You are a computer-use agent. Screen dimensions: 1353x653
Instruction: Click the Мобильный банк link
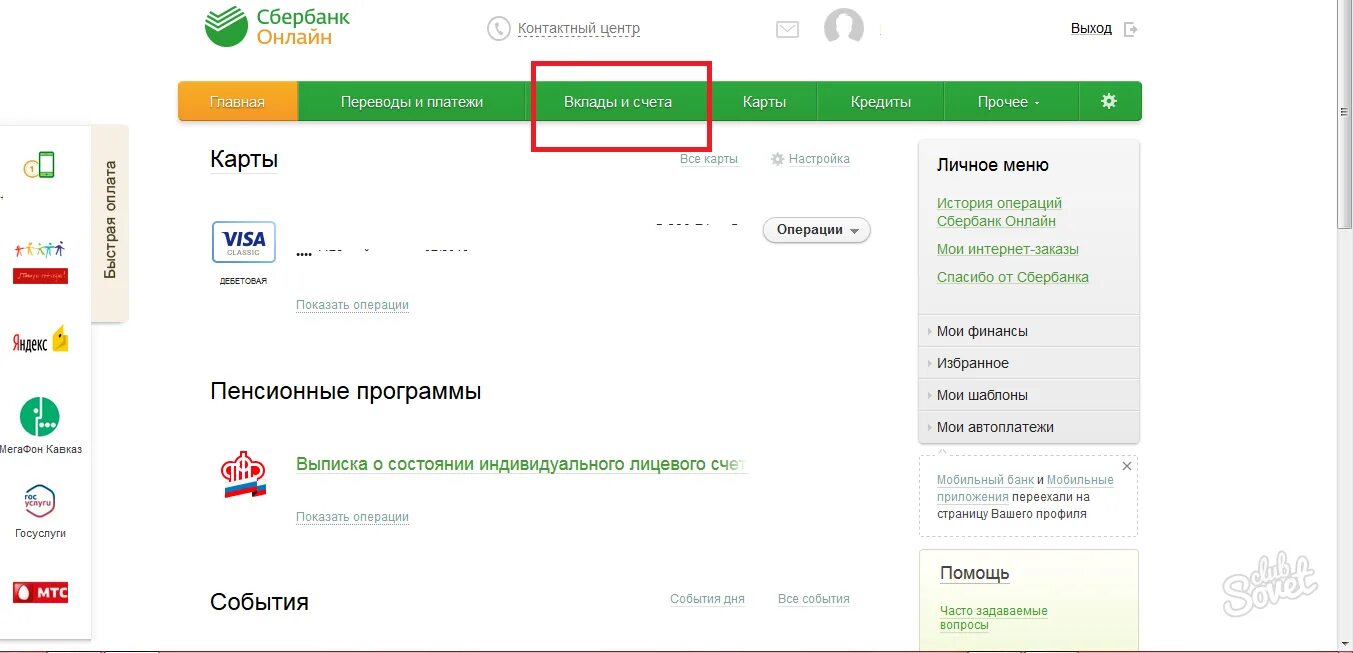tap(985, 480)
